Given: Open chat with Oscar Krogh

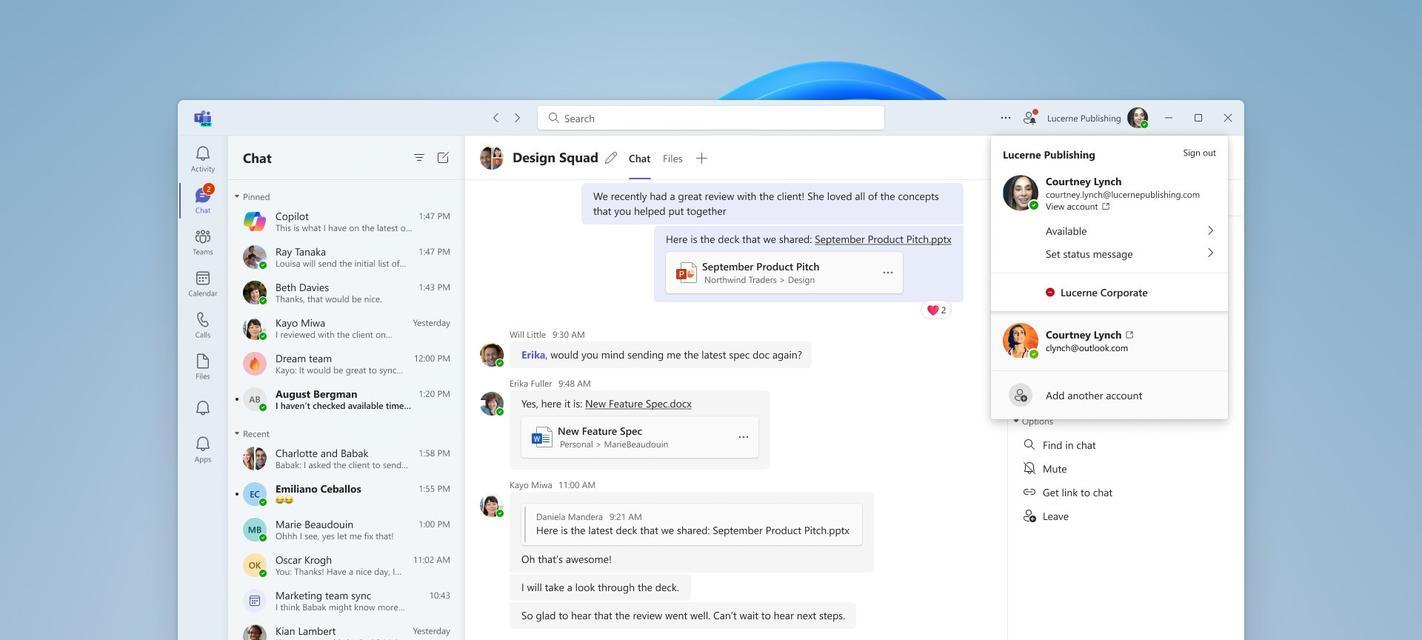Looking at the screenshot, I should 345,566.
